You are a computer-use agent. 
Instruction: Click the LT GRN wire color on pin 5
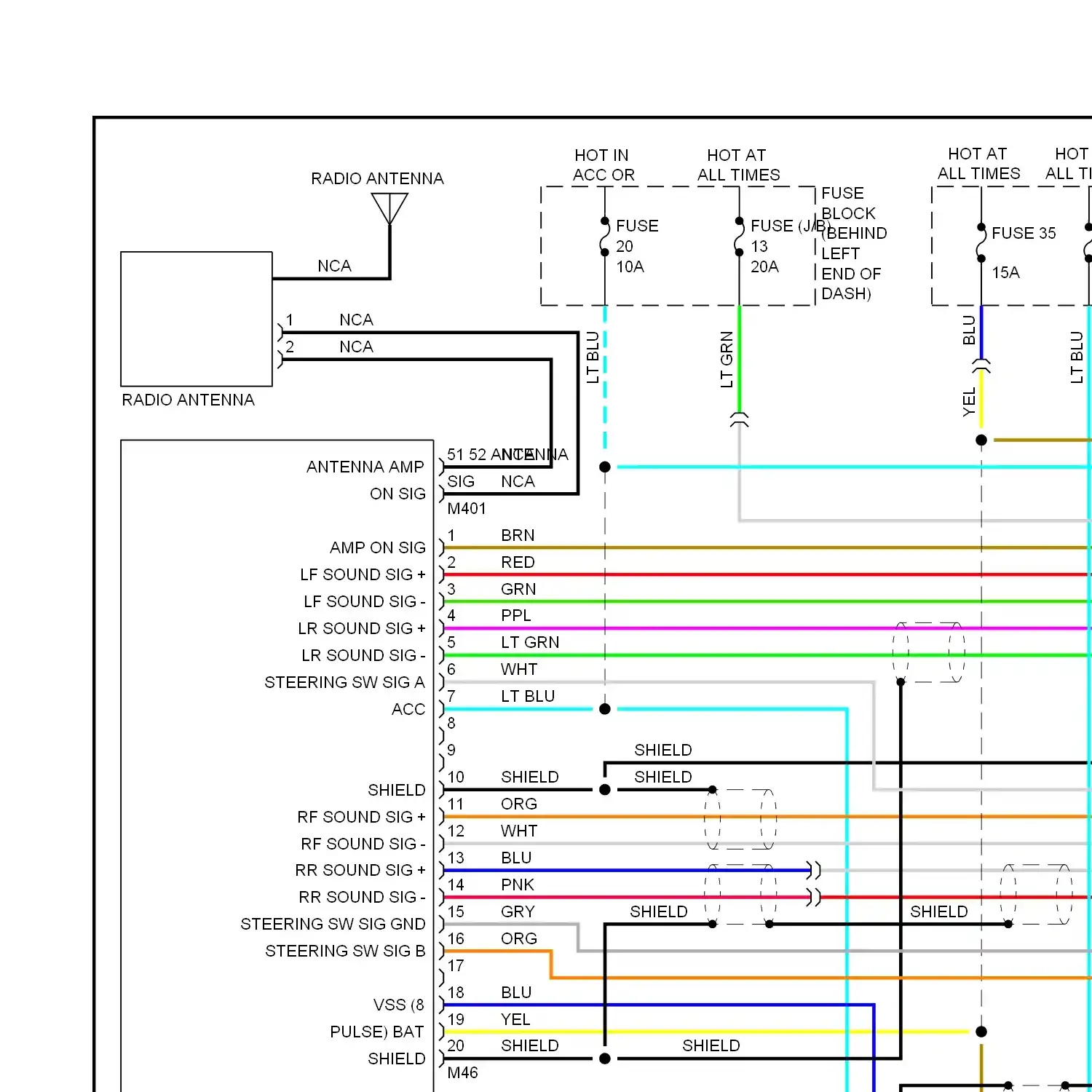tap(530, 642)
